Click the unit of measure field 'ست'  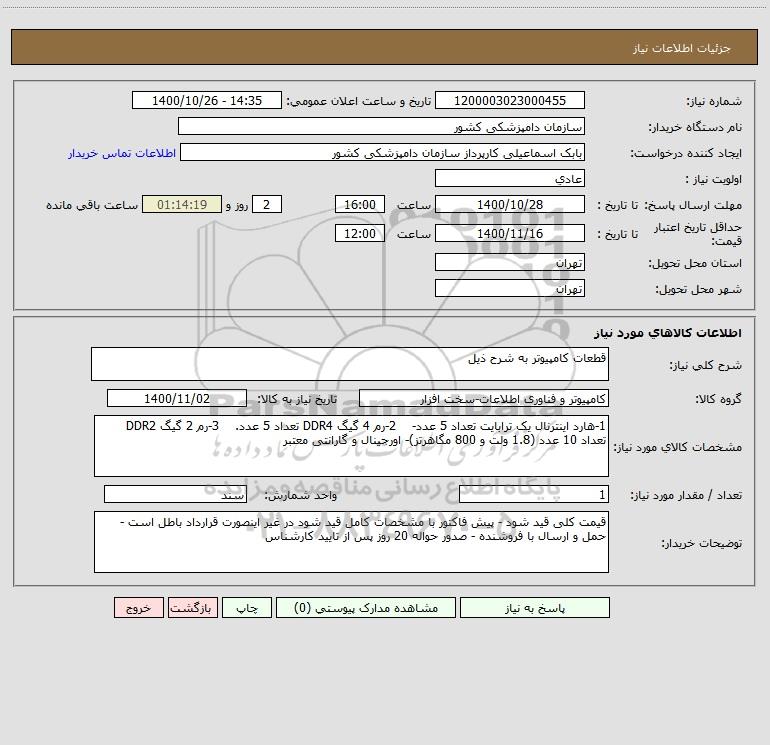175,495
